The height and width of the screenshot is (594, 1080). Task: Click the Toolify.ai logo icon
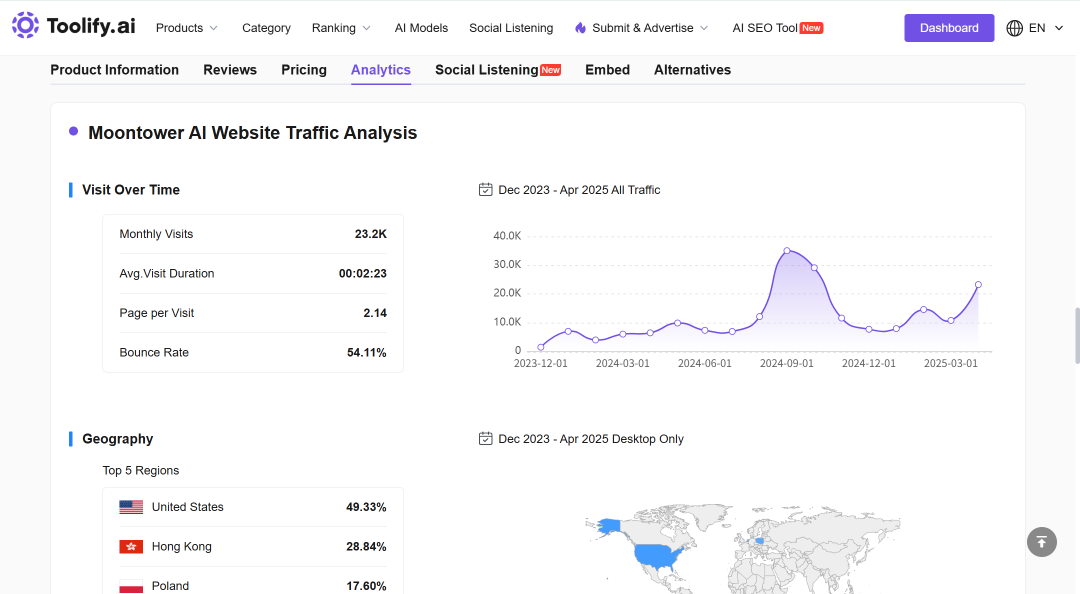click(x=25, y=25)
